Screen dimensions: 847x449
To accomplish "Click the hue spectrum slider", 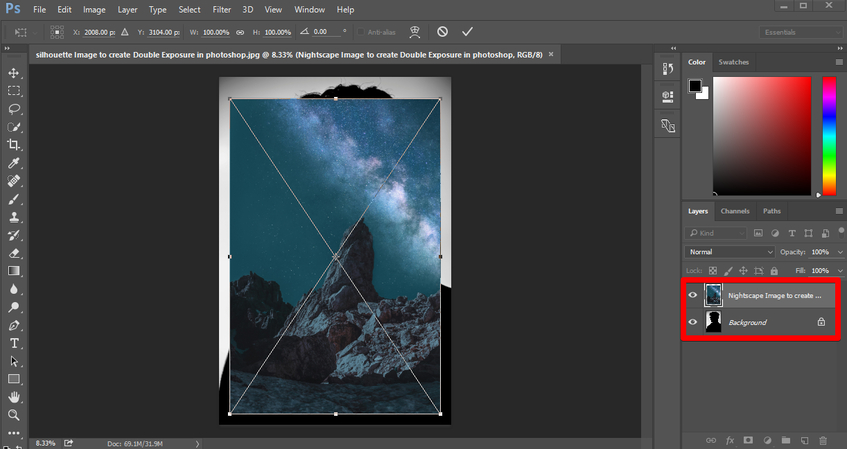I will click(x=829, y=136).
